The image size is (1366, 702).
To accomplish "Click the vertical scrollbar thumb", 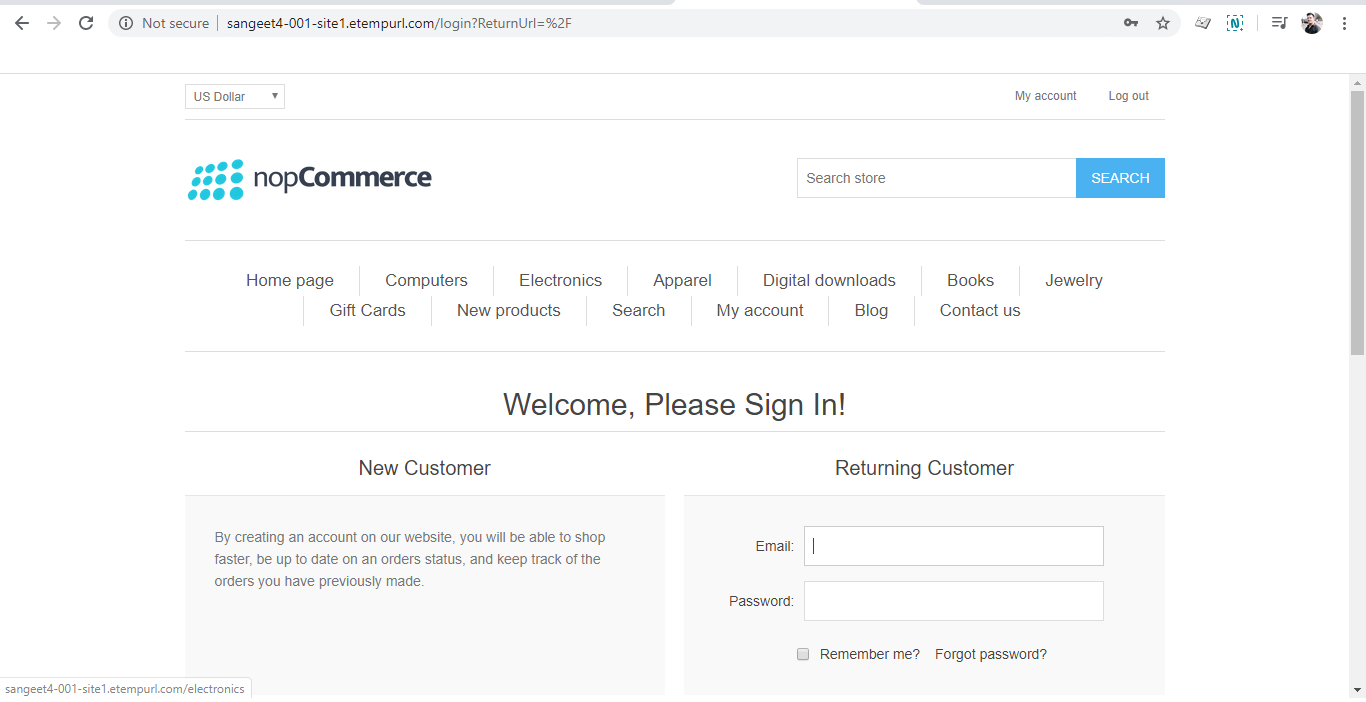I will [1357, 222].
